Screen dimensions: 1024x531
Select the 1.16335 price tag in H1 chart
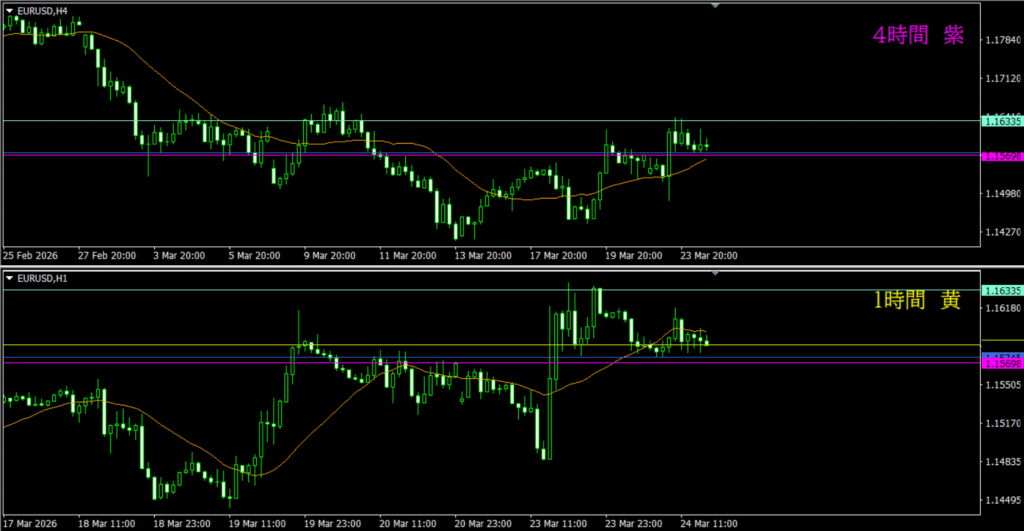click(x=1001, y=290)
